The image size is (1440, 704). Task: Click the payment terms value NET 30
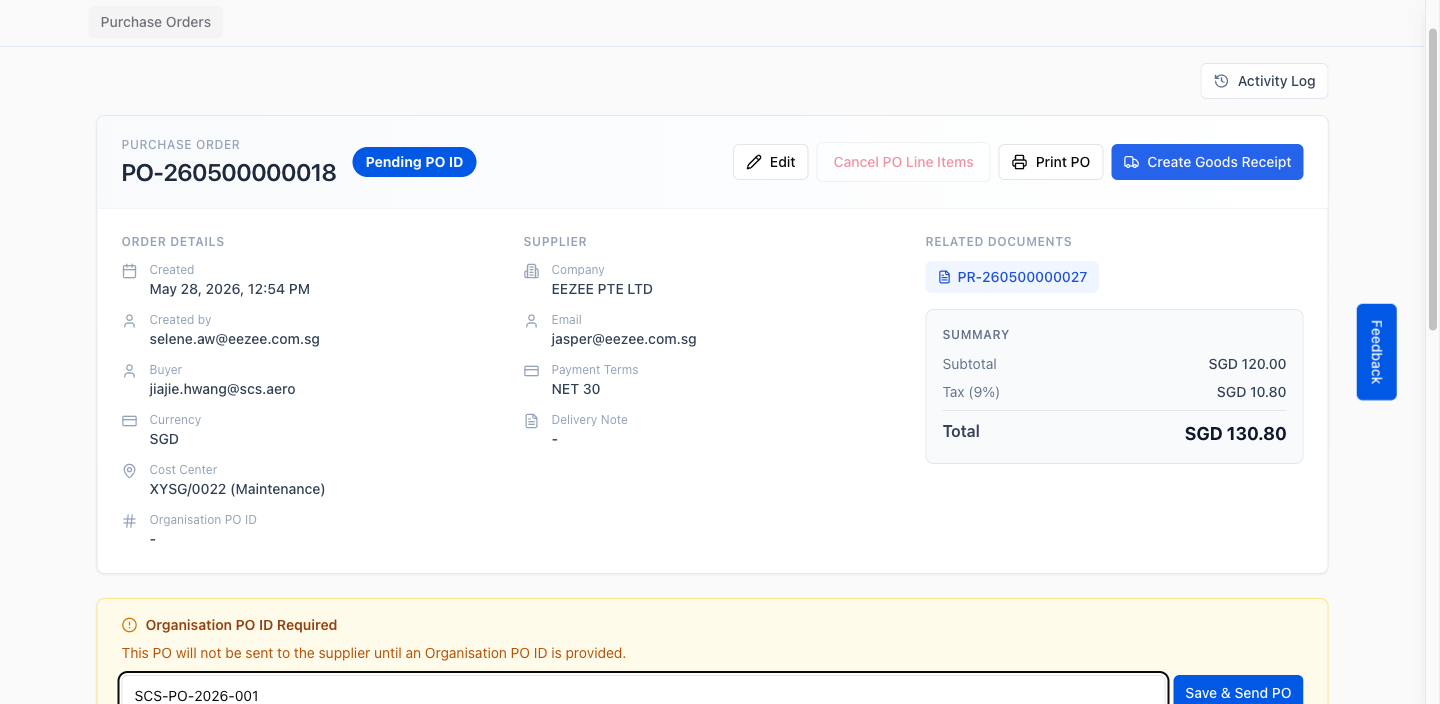(576, 389)
